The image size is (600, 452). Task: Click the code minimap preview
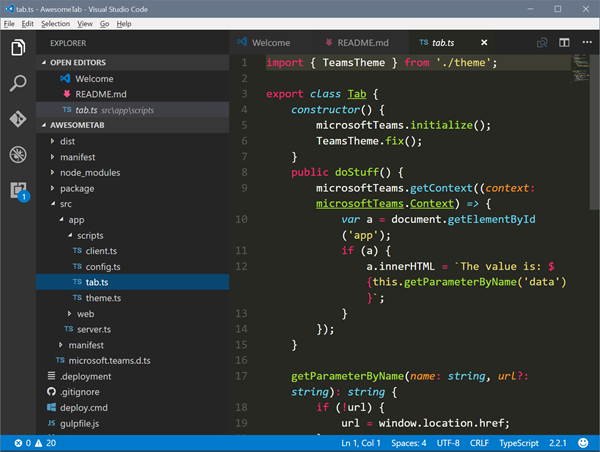[x=580, y=68]
